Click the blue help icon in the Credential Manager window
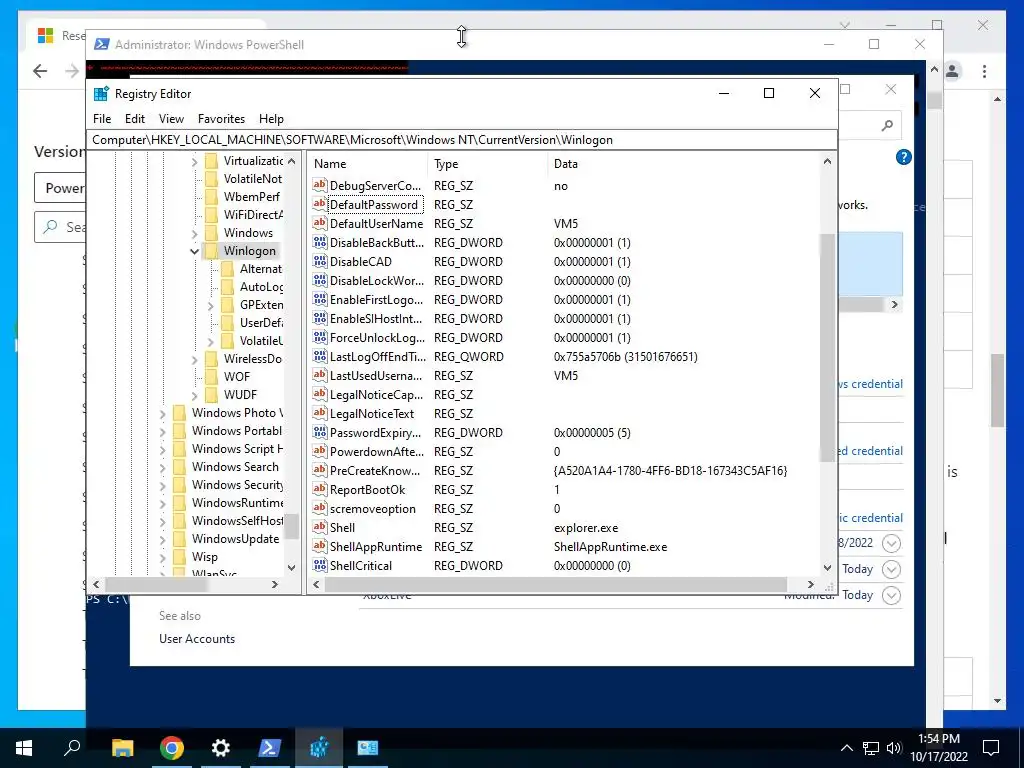Image resolution: width=1024 pixels, height=768 pixels. pos(904,157)
